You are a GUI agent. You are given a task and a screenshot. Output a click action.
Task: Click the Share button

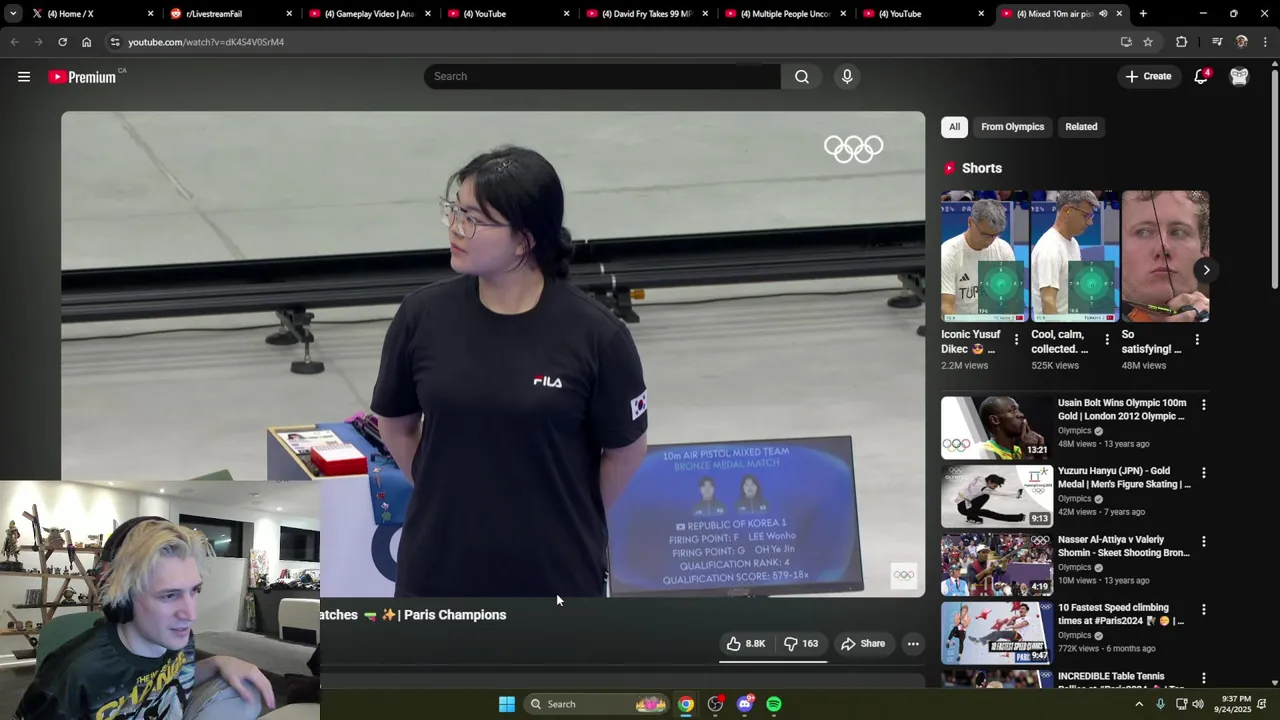(x=863, y=644)
